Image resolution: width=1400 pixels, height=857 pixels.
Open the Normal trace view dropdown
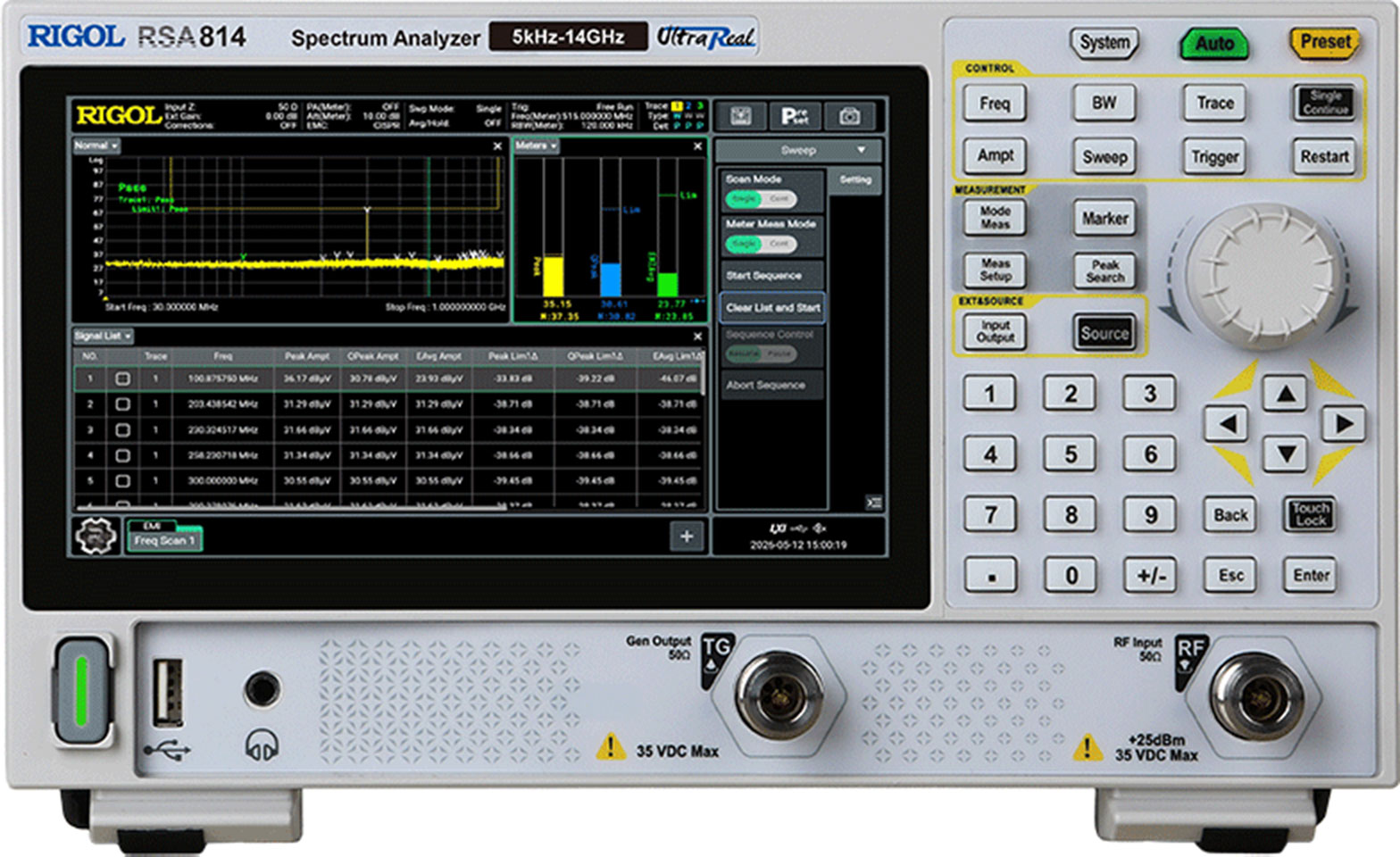(96, 146)
